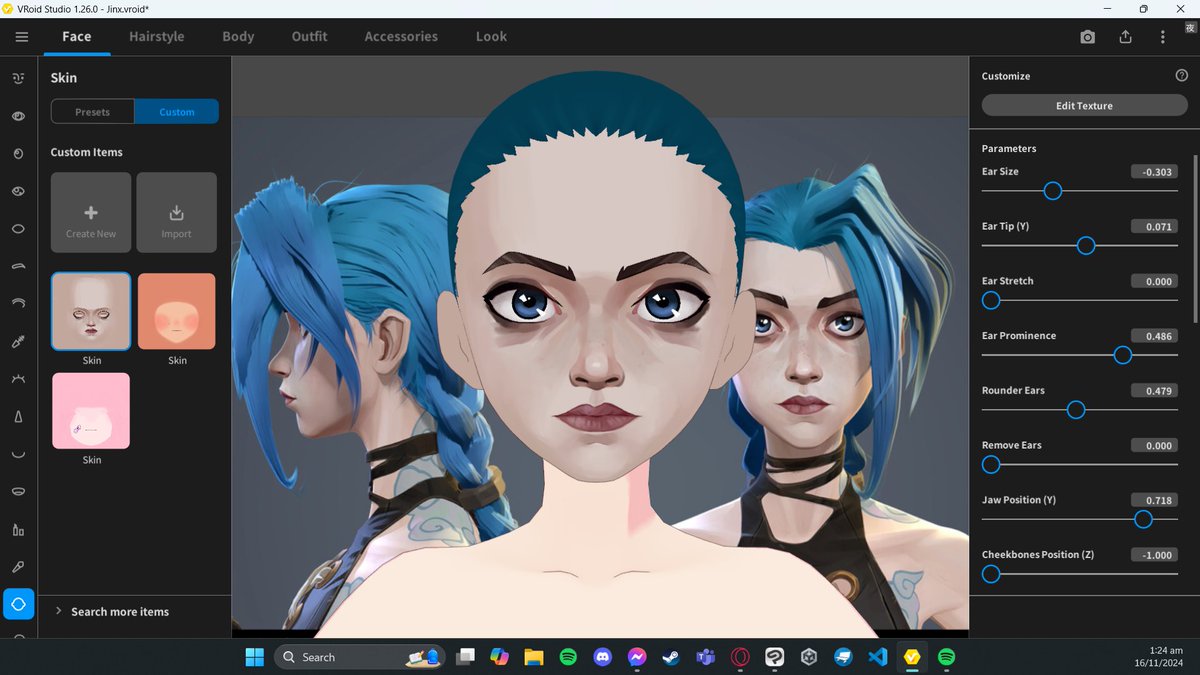Image resolution: width=1200 pixels, height=675 pixels.
Task: Open Microsoft Teams from the taskbar
Action: point(705,657)
